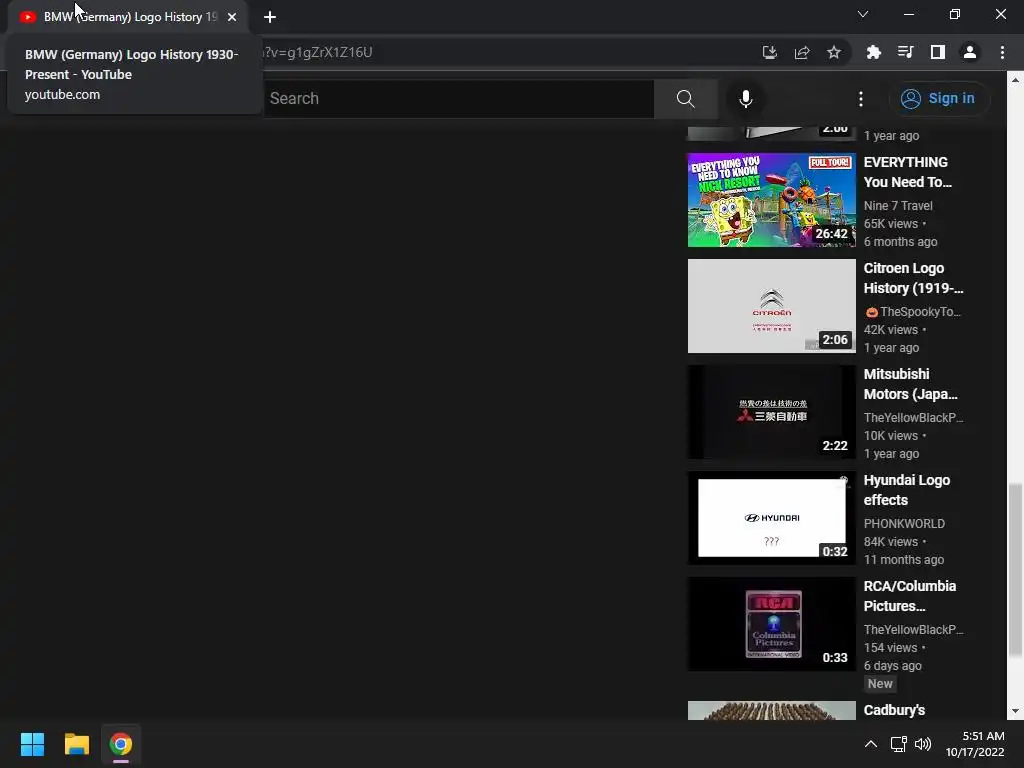1024x768 pixels.
Task: Click the title 'Mitsubishi Motors (Japa...'
Action: (910, 384)
